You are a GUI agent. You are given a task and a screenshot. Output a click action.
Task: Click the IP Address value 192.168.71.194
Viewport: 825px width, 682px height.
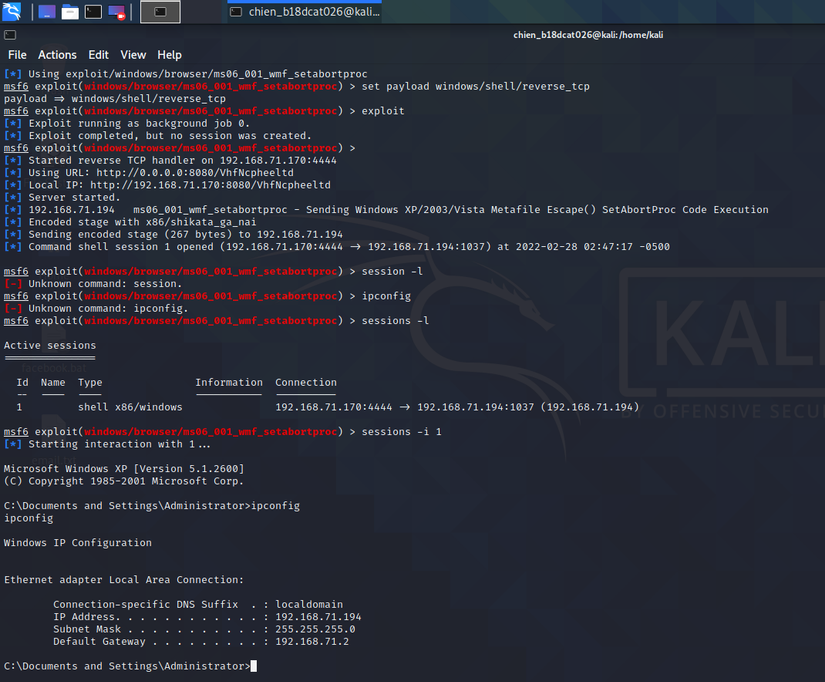coord(318,617)
